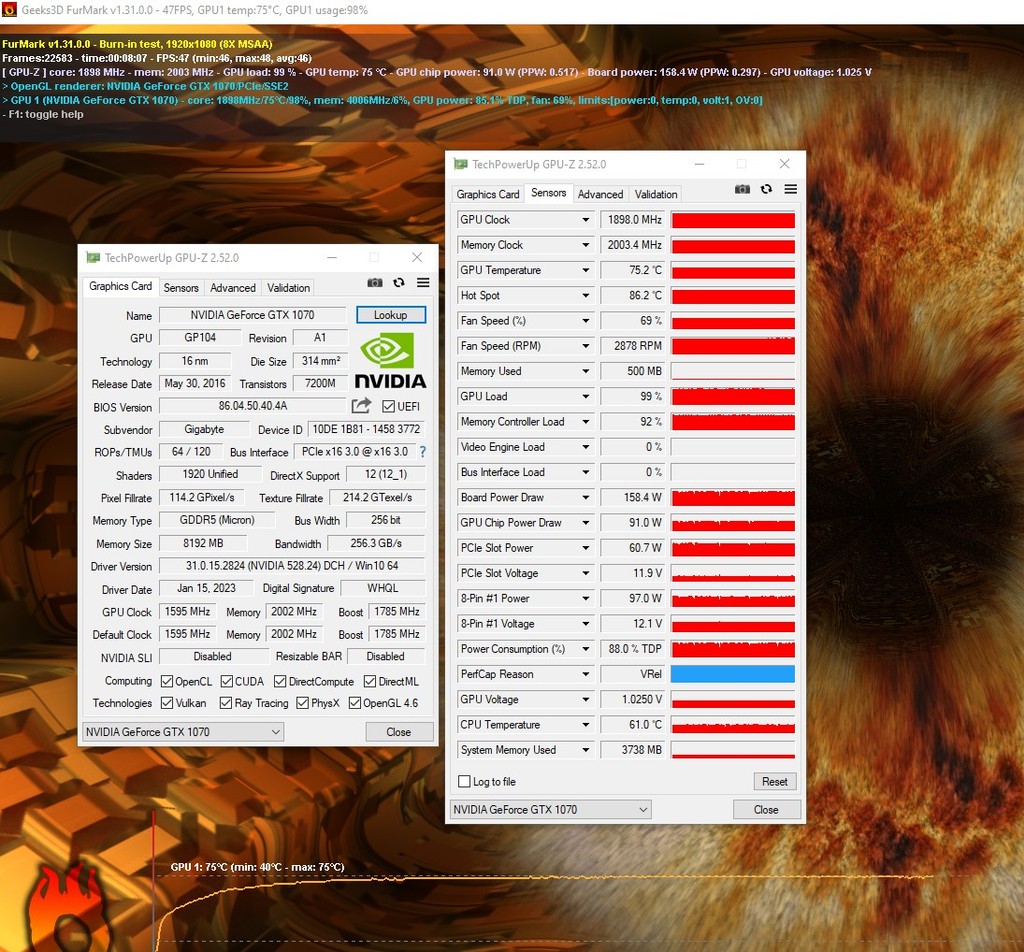Click the NVIDIA logo
This screenshot has height=952, width=1024.
[390, 360]
